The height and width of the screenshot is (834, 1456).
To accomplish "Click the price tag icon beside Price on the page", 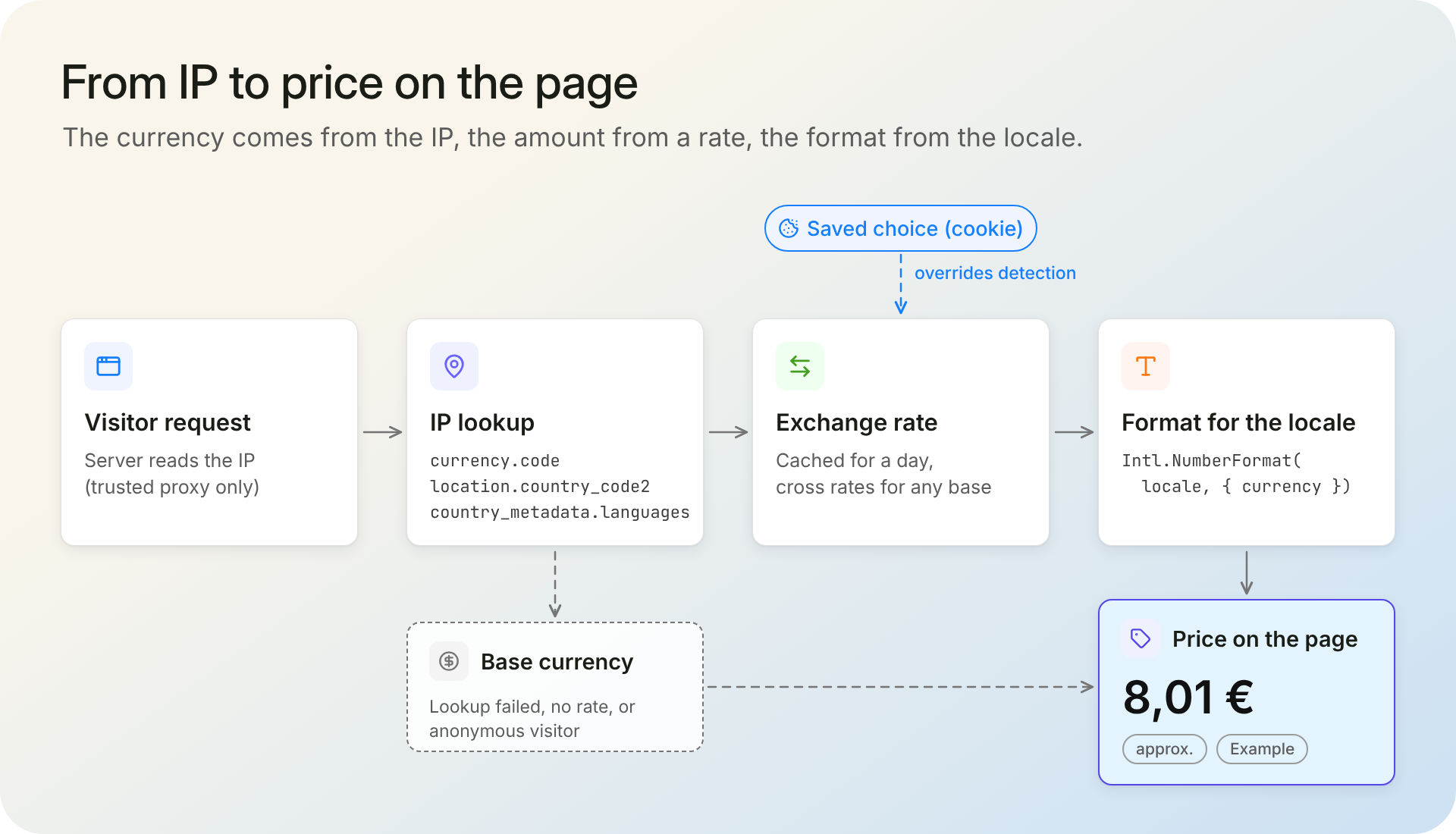I will click(1141, 638).
